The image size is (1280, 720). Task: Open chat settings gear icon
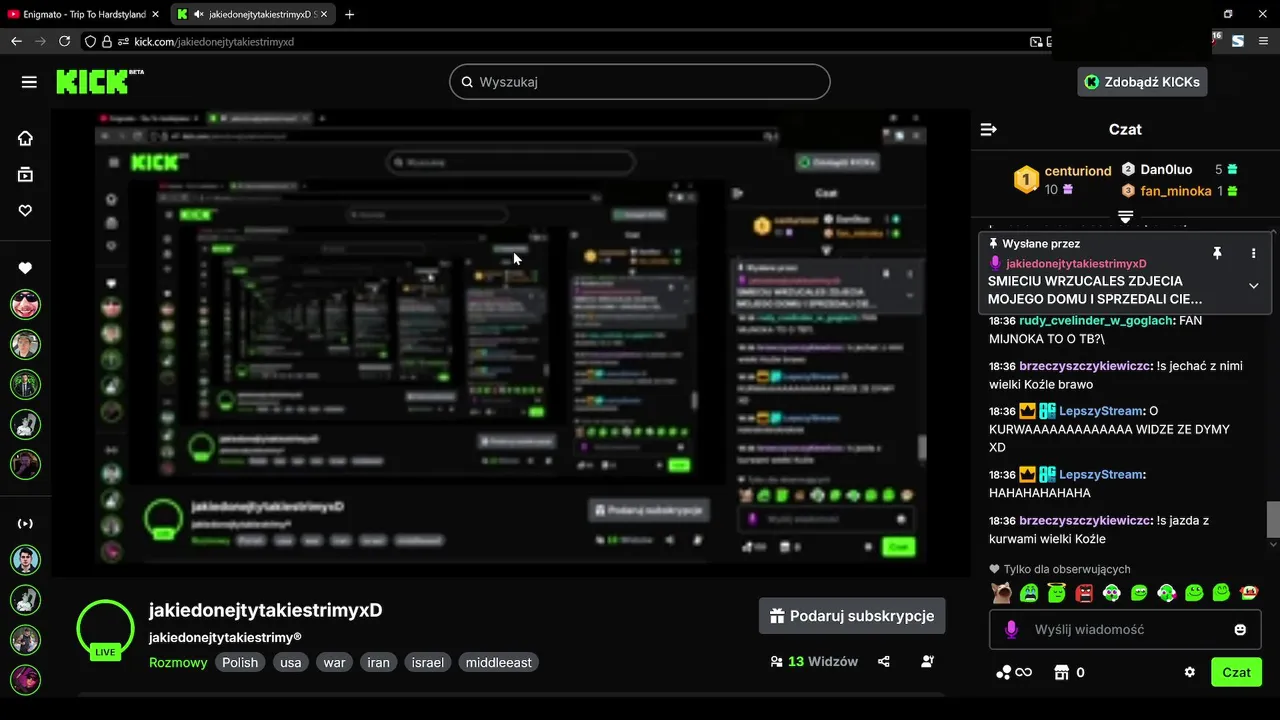(1190, 672)
